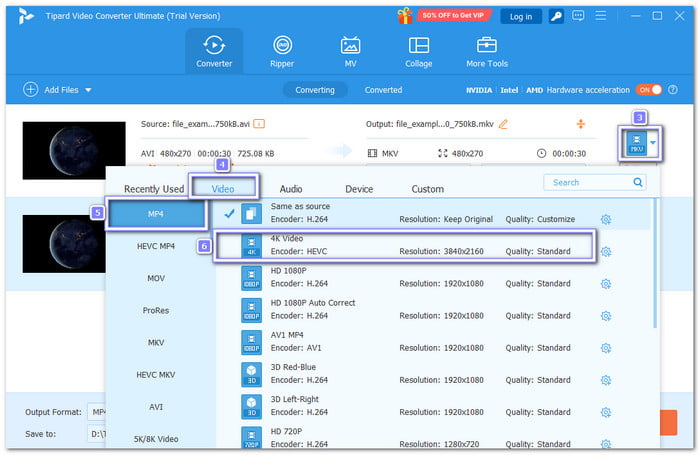Image resolution: width=700 pixels, height=455 pixels.
Task: Click the AV1 MP4 preset icon
Action: (x=251, y=342)
